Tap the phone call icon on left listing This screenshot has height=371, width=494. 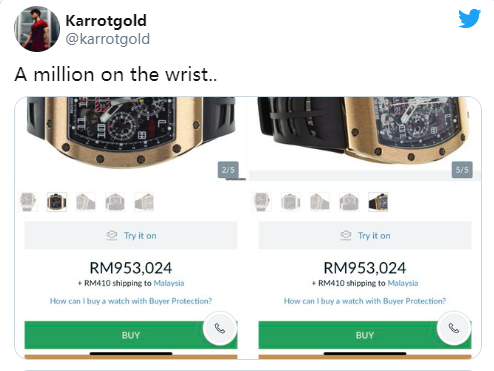click(x=220, y=328)
